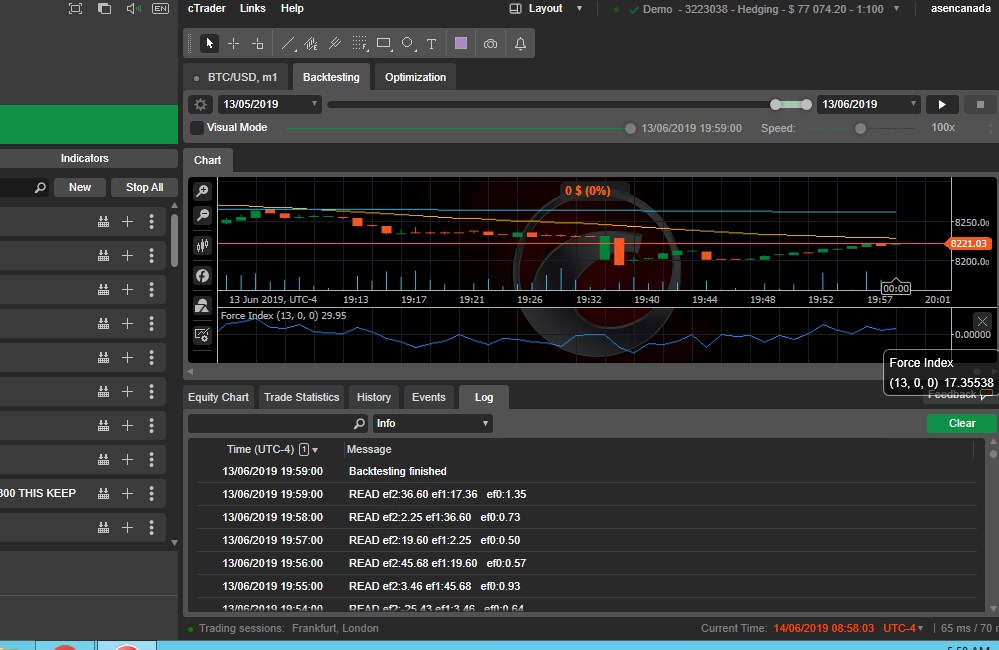The height and width of the screenshot is (650, 999).
Task: Click the log search magnifier icon
Action: tap(359, 423)
